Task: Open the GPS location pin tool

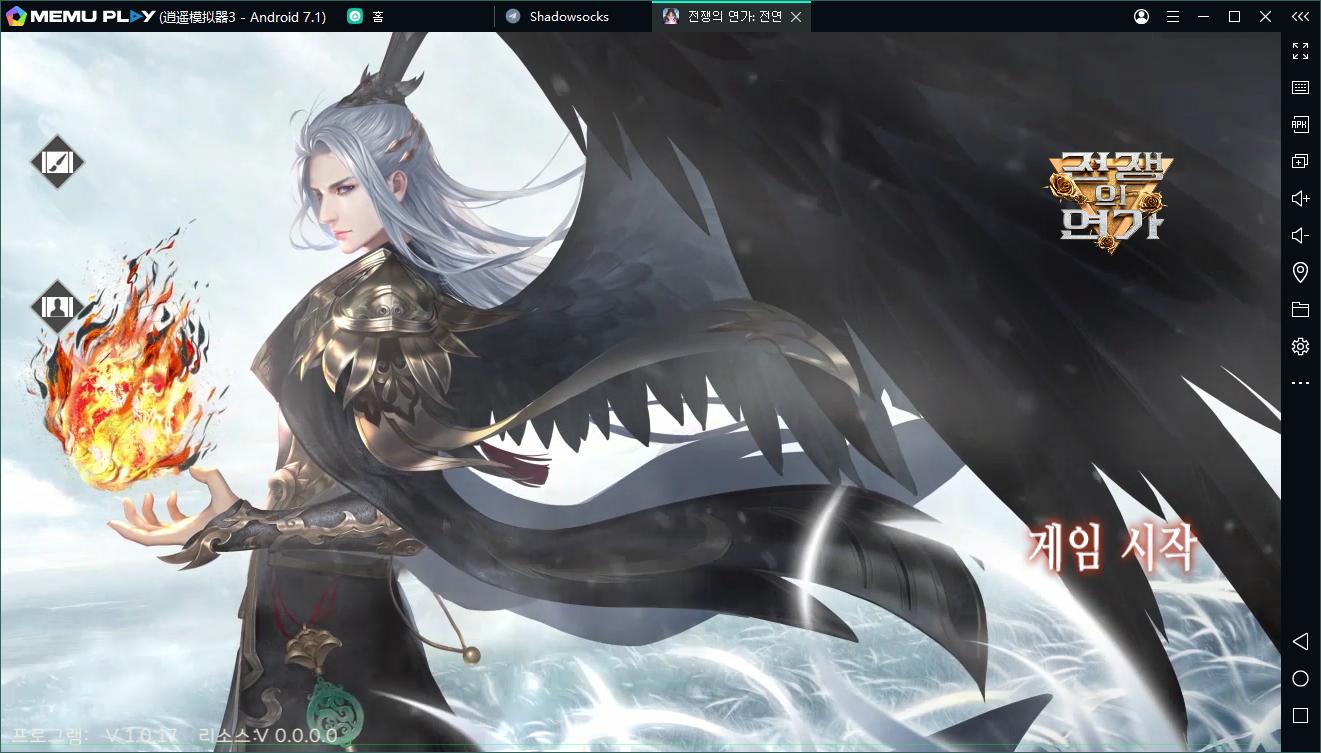Action: pyautogui.click(x=1300, y=272)
